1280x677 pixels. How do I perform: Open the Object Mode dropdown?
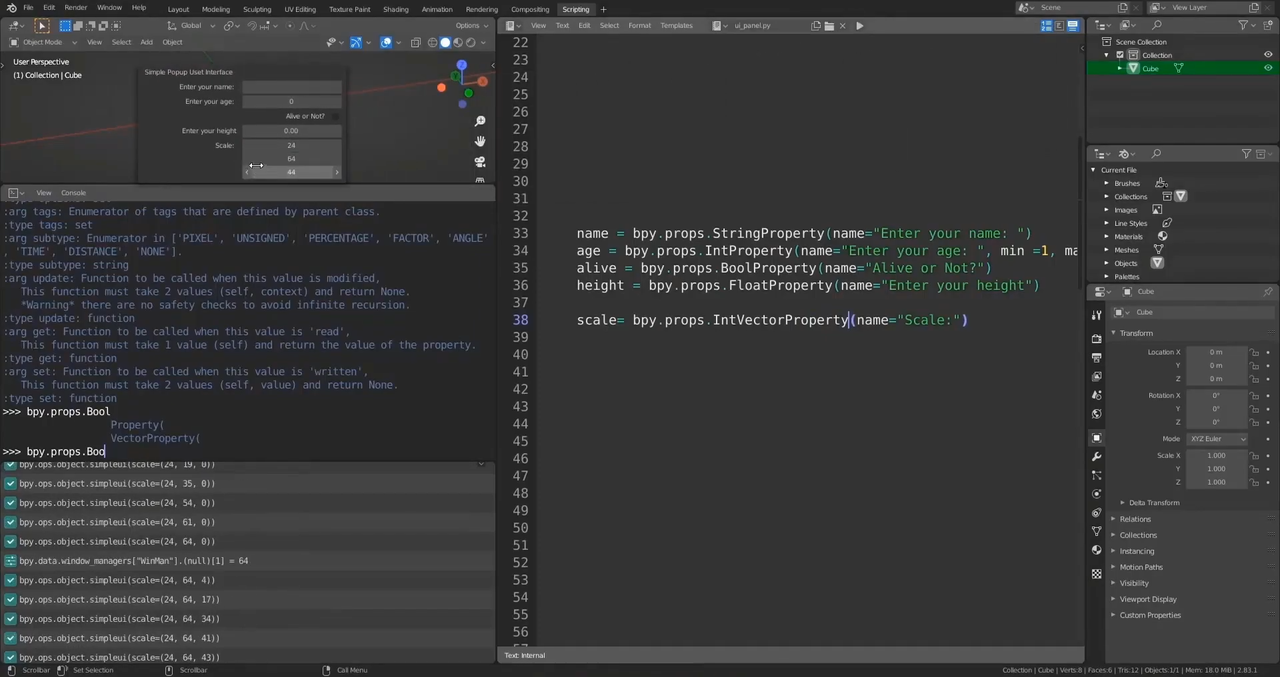(41, 42)
